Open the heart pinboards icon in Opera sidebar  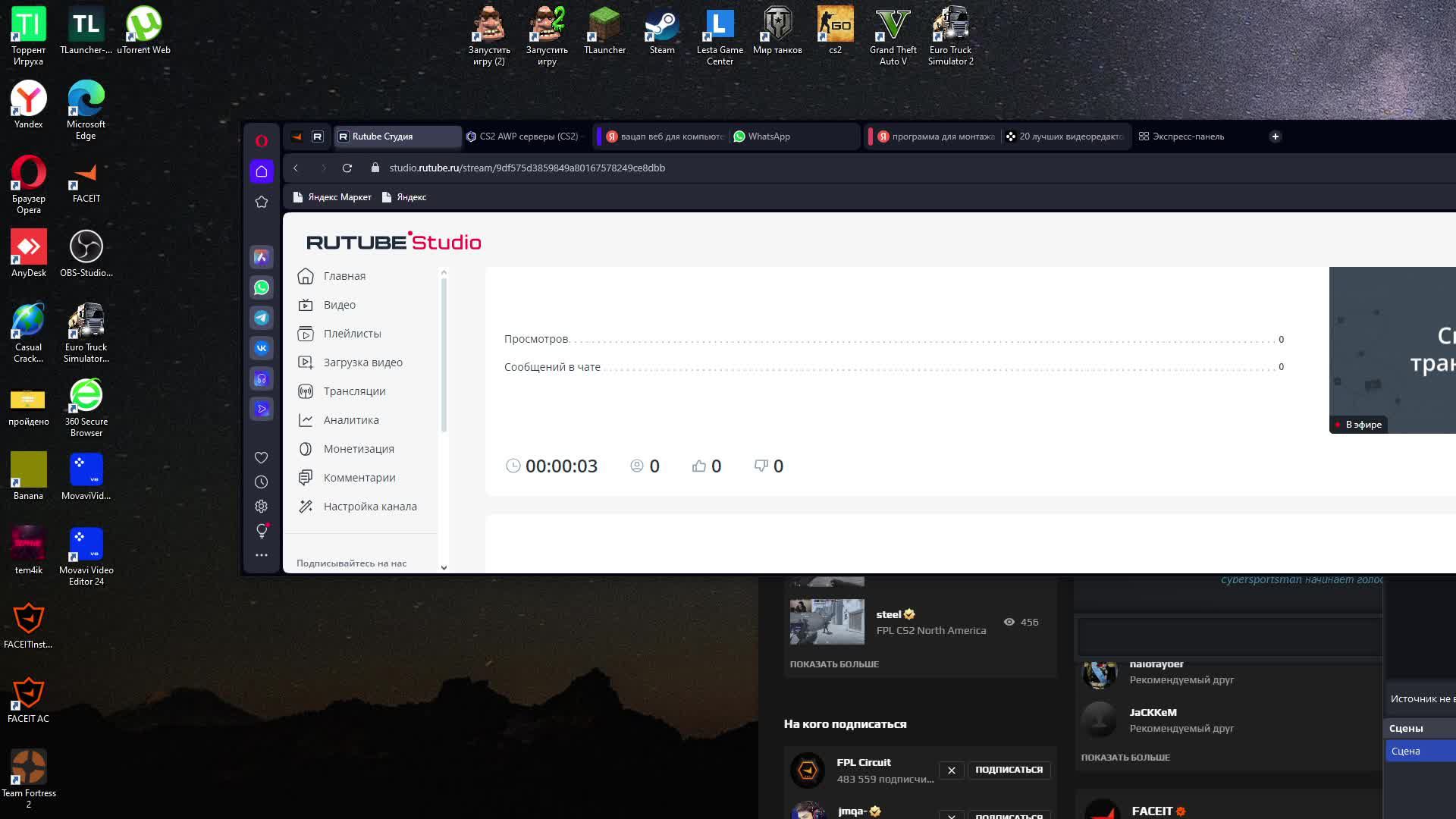(x=262, y=457)
